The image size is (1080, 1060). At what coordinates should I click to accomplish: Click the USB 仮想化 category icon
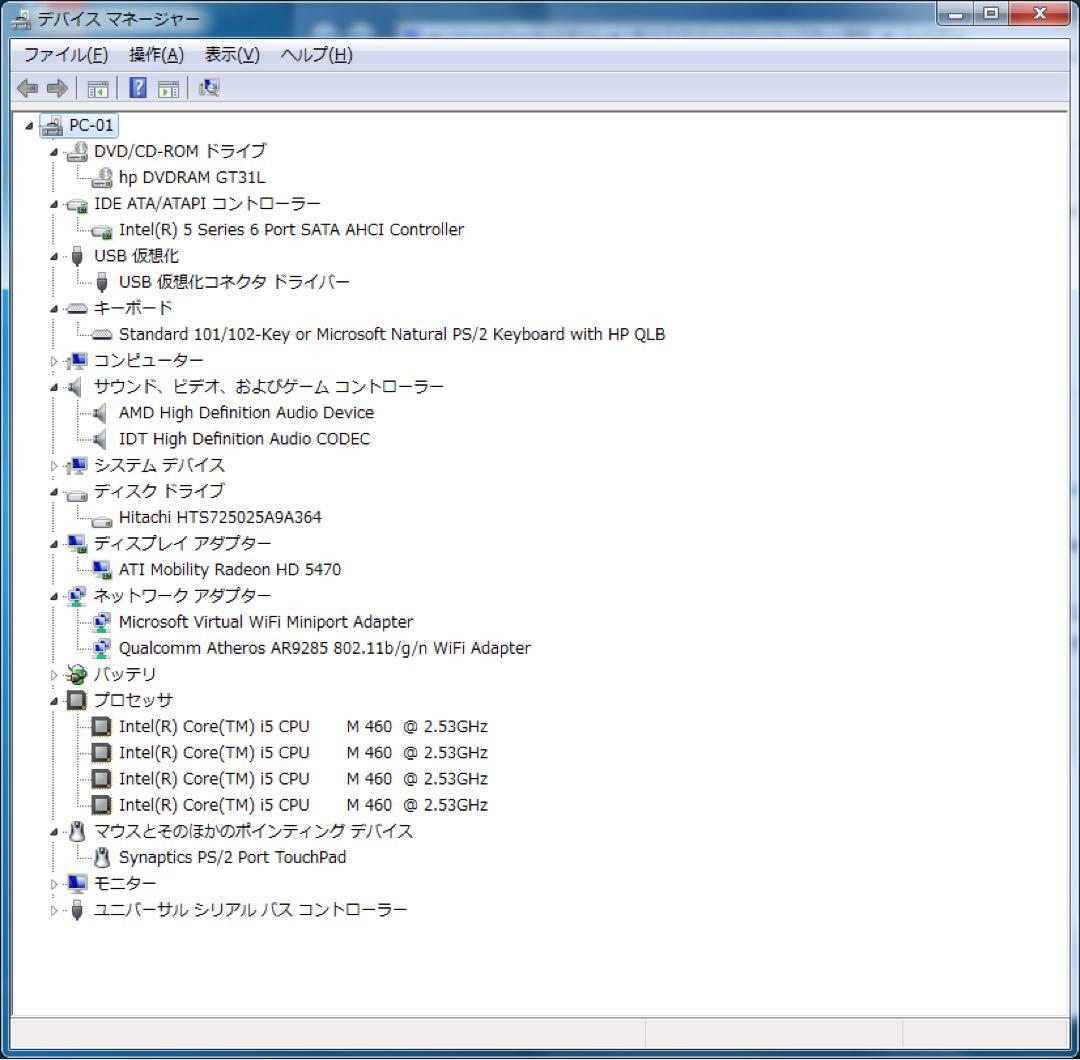click(76, 256)
